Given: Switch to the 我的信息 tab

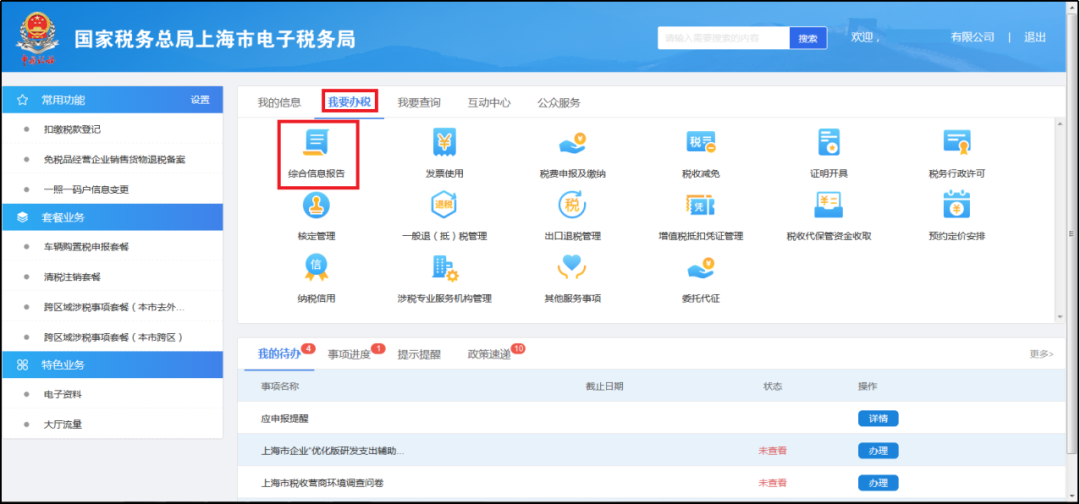Looking at the screenshot, I should point(280,103).
